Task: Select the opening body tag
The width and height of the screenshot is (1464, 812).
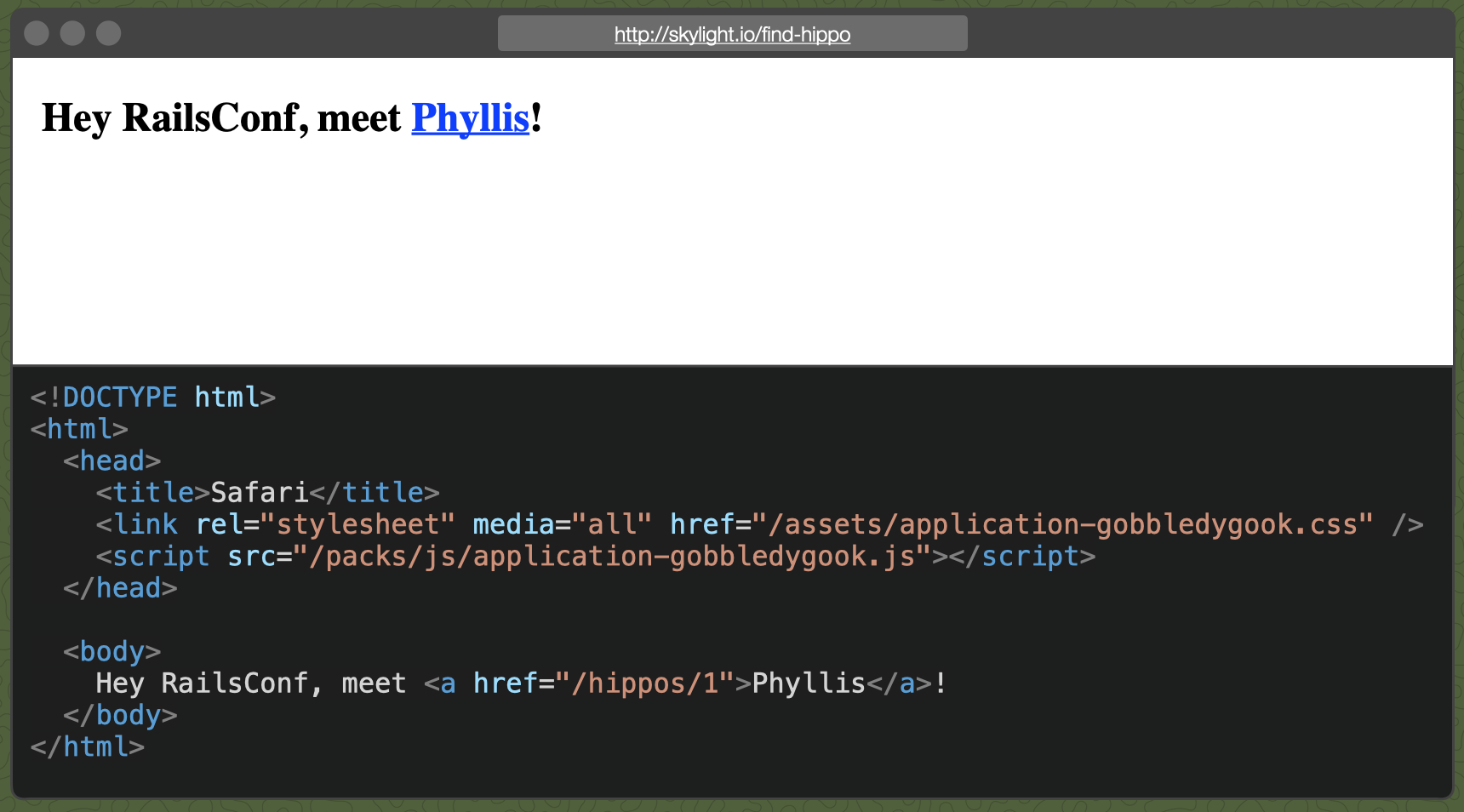Action: [x=112, y=651]
